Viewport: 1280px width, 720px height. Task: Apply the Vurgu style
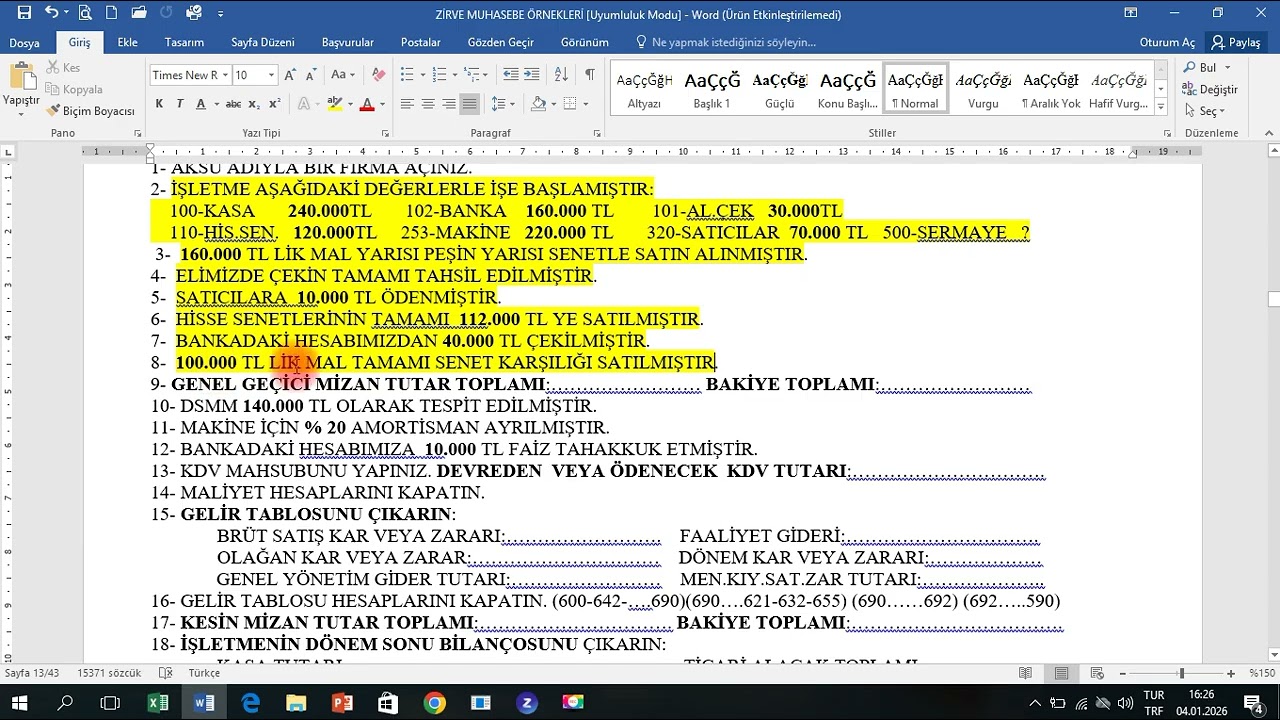click(x=983, y=88)
